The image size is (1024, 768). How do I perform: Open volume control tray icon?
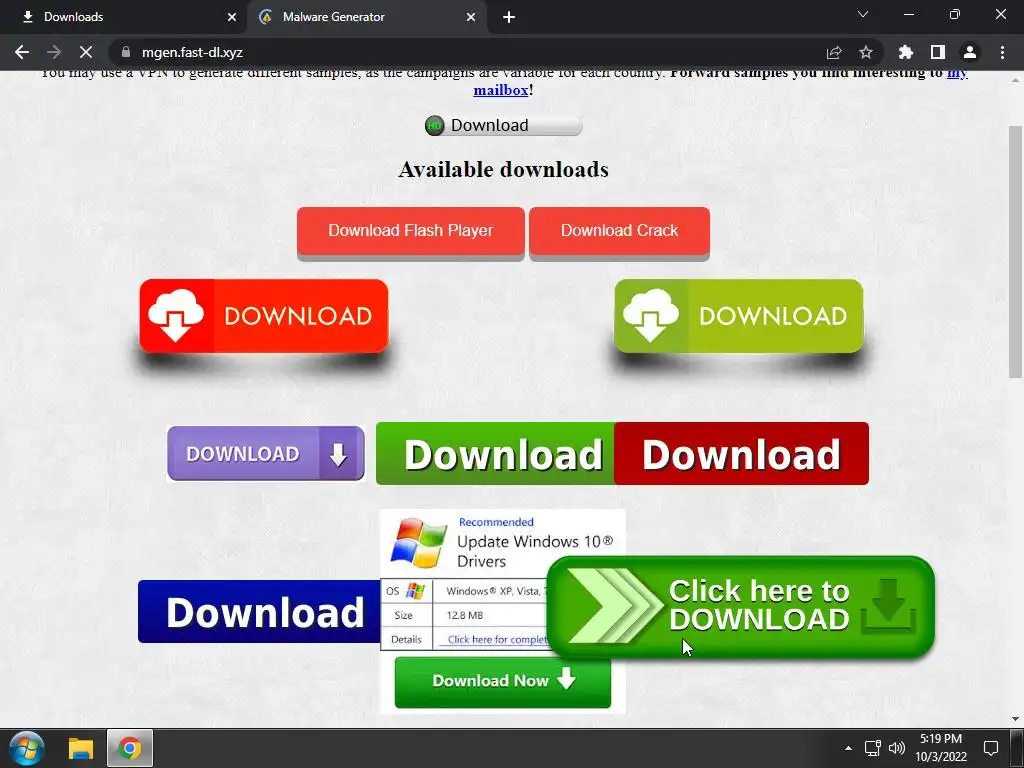pyautogui.click(x=897, y=748)
